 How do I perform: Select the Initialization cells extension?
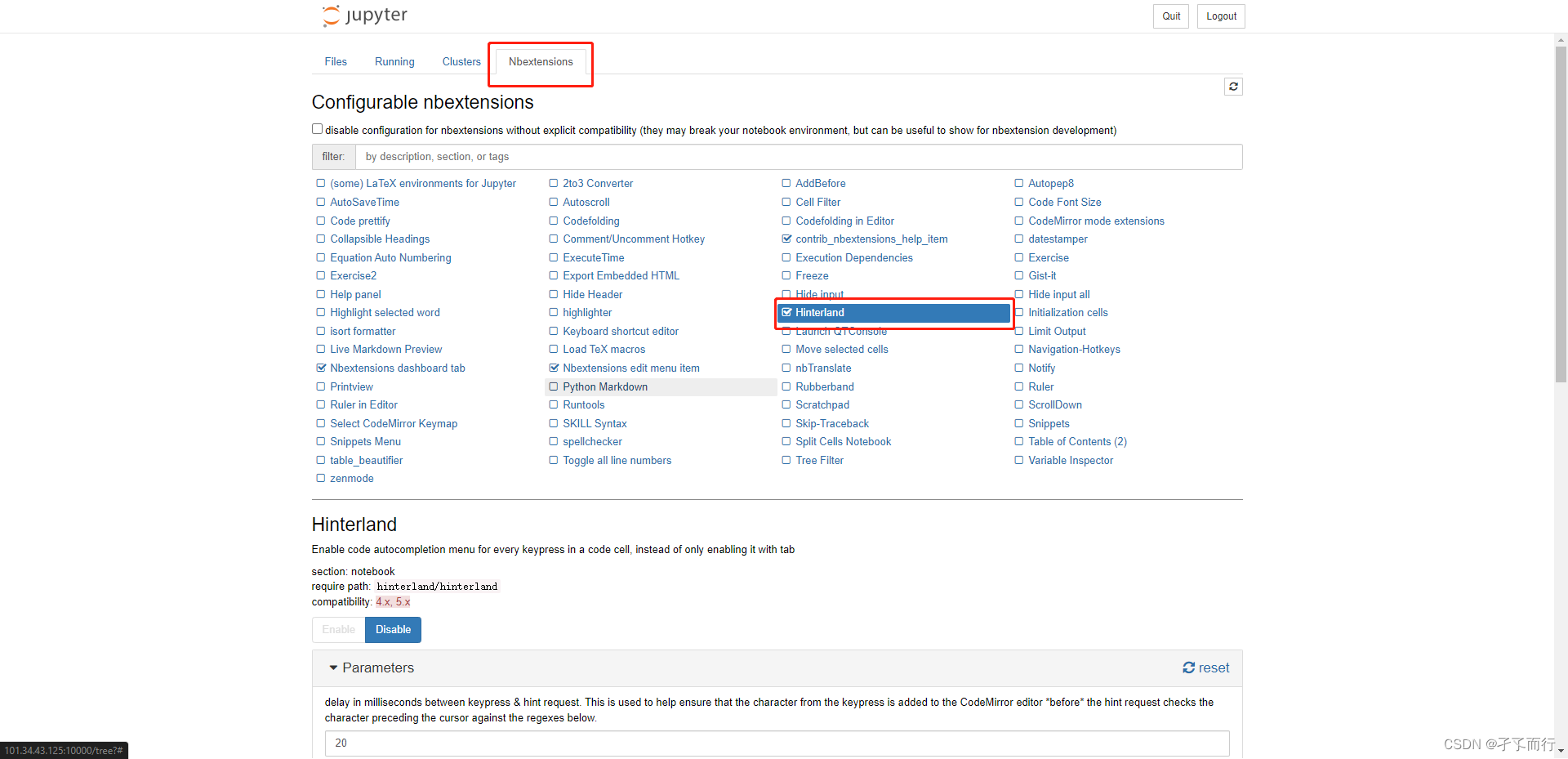click(1067, 313)
